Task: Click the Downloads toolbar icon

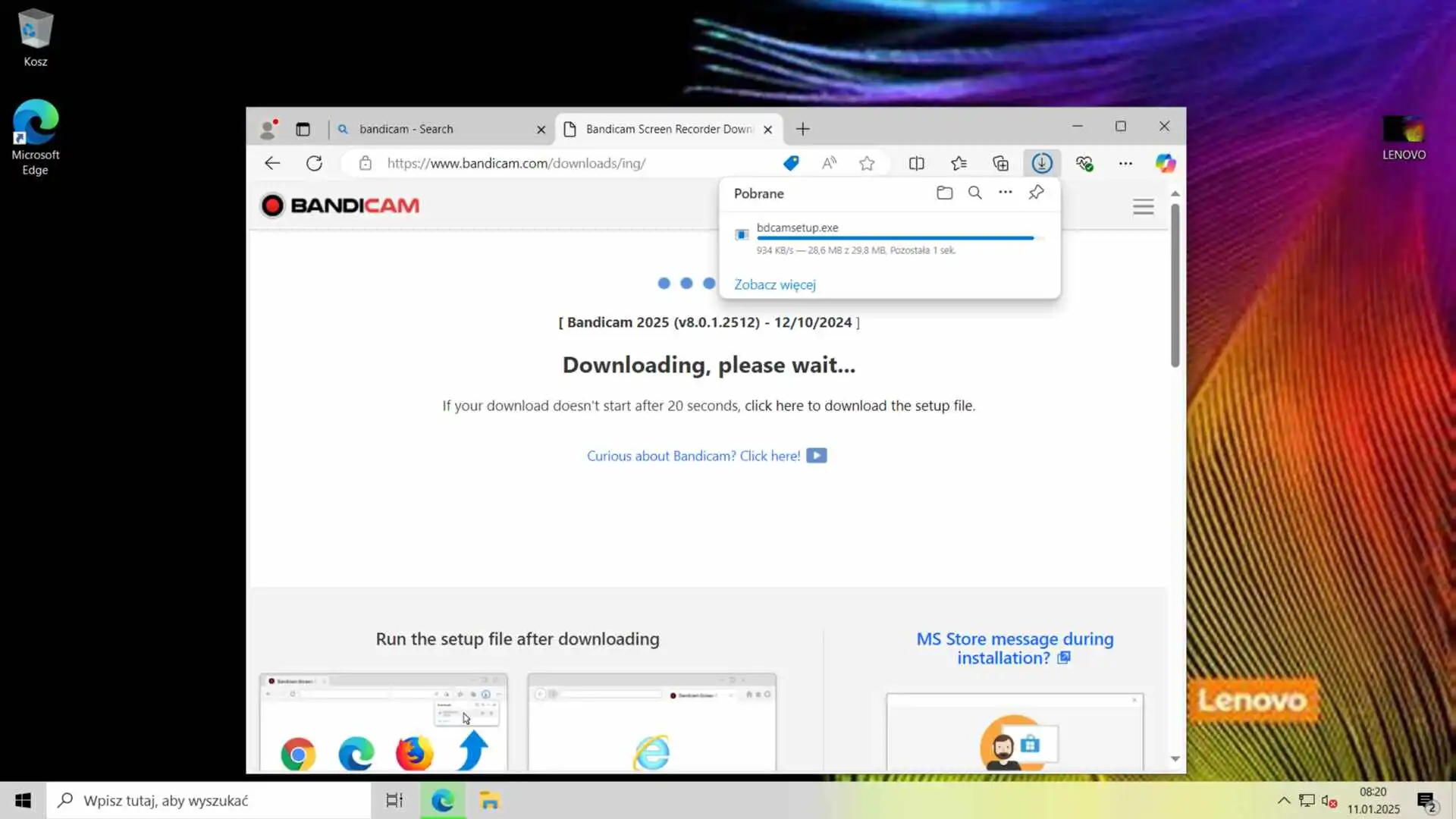Action: click(1042, 163)
